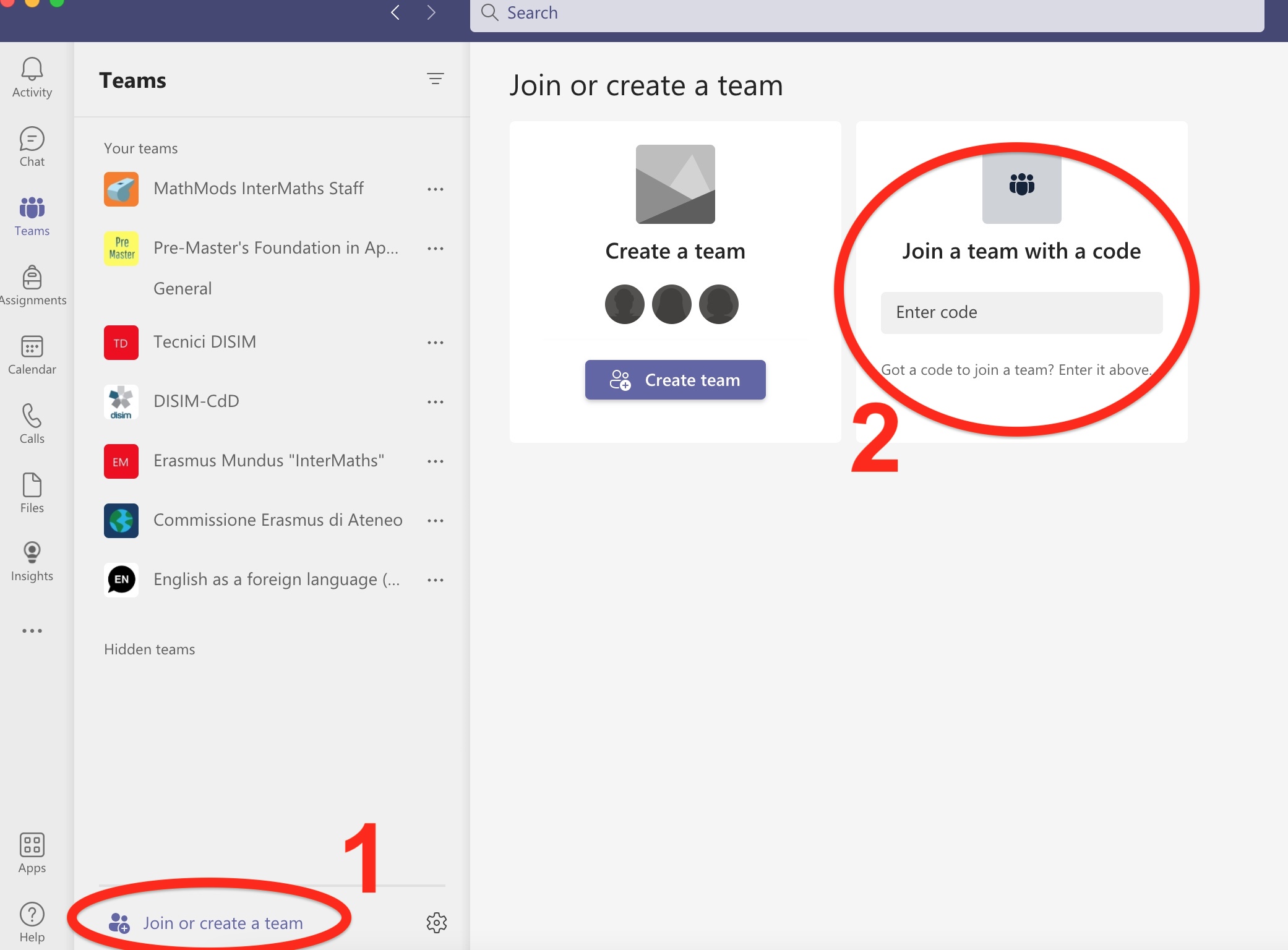Click the disim logo team avatar
Screen dimensions: 1288x950
(x=121, y=401)
